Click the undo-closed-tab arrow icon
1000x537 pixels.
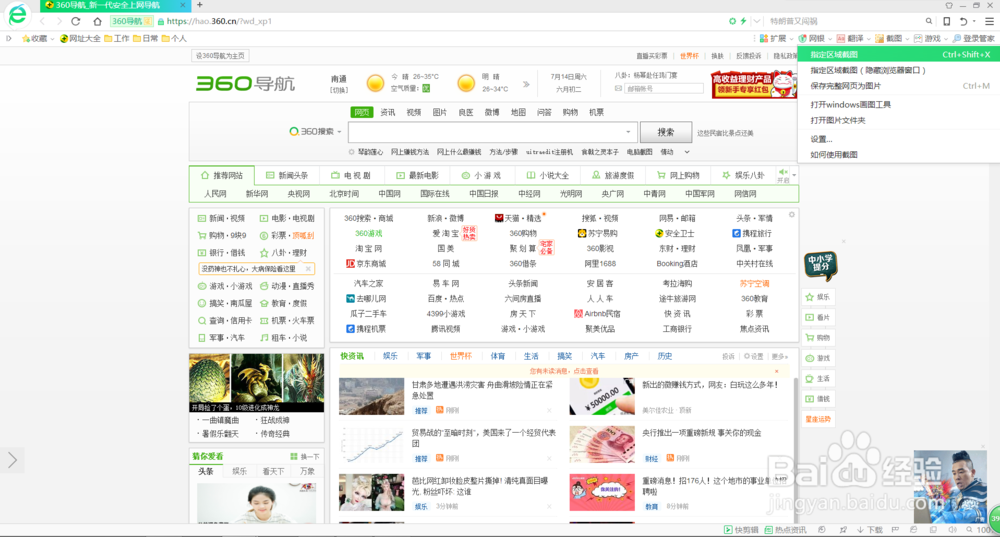[964, 21]
